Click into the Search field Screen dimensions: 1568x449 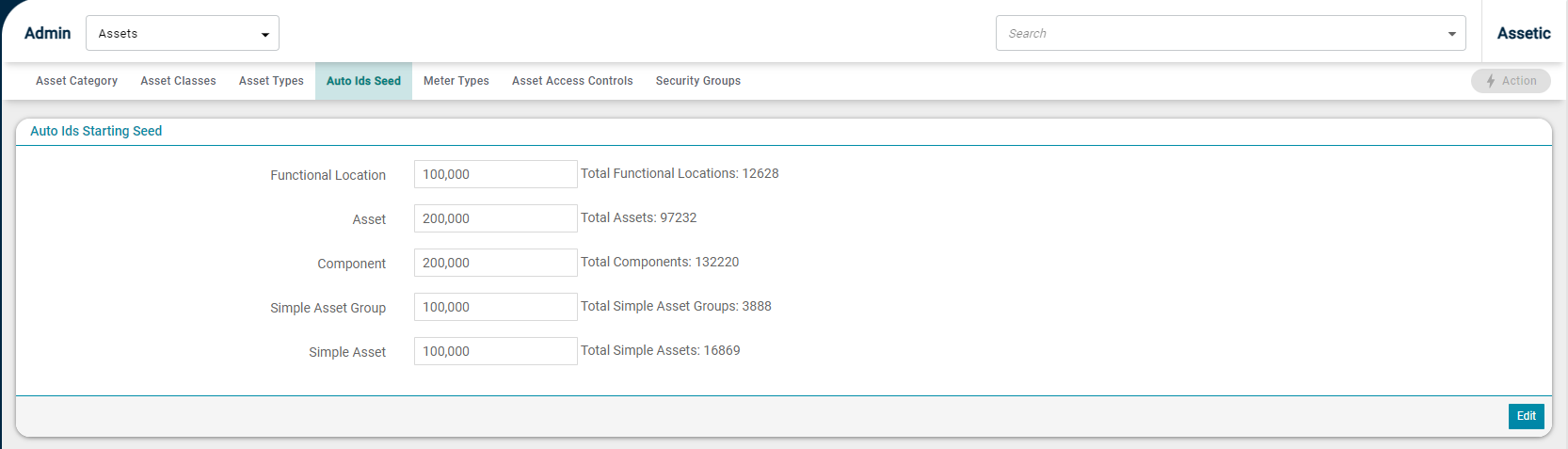[x=1219, y=33]
